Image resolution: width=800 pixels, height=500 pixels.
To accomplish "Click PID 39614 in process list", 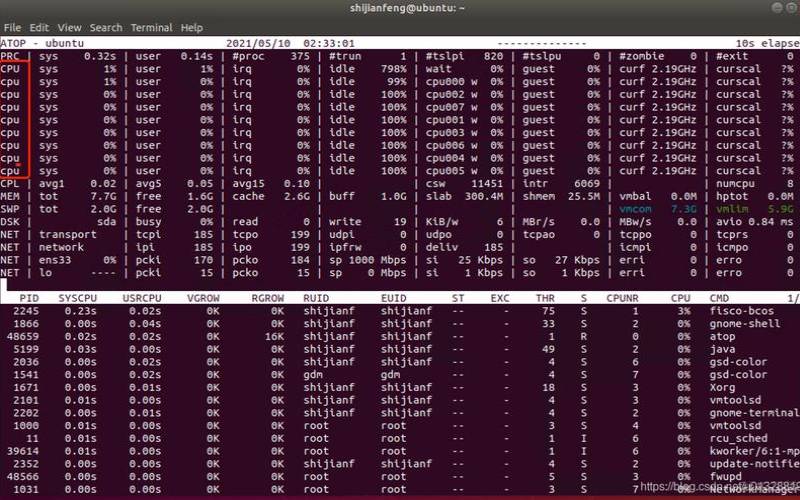I will click(x=23, y=451).
